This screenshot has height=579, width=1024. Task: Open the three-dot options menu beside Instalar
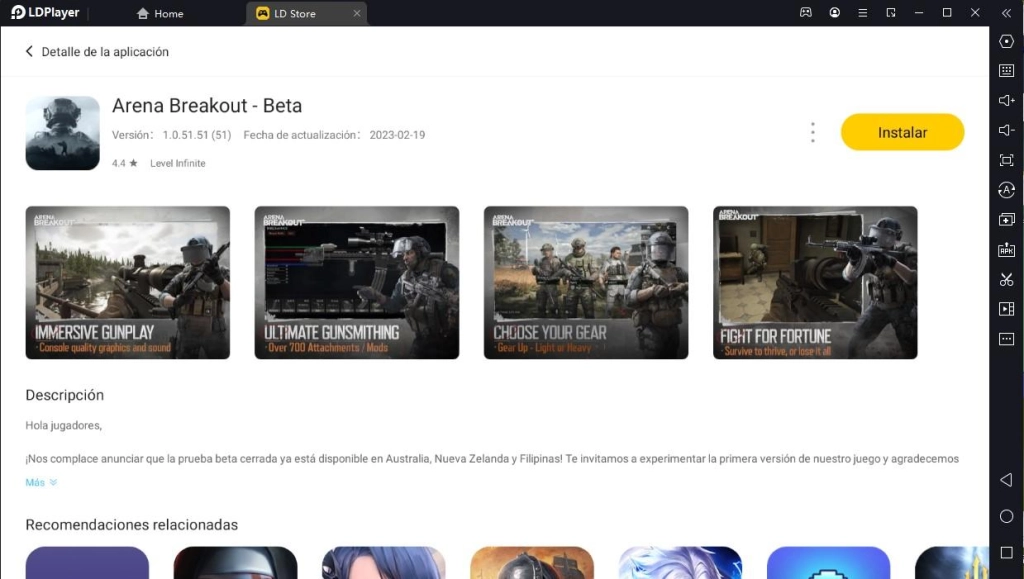tap(812, 133)
